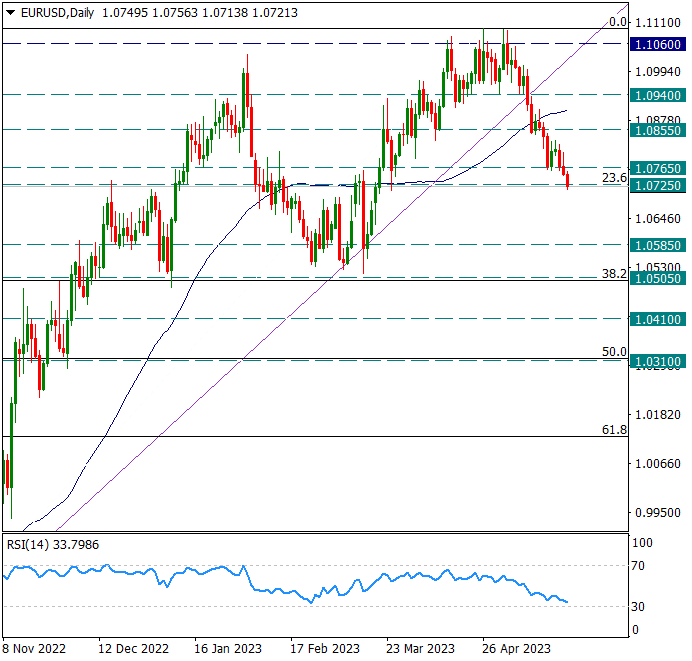Click the 1.09400 price level label
Image resolution: width=692 pixels, height=661 pixels.
(x=658, y=95)
